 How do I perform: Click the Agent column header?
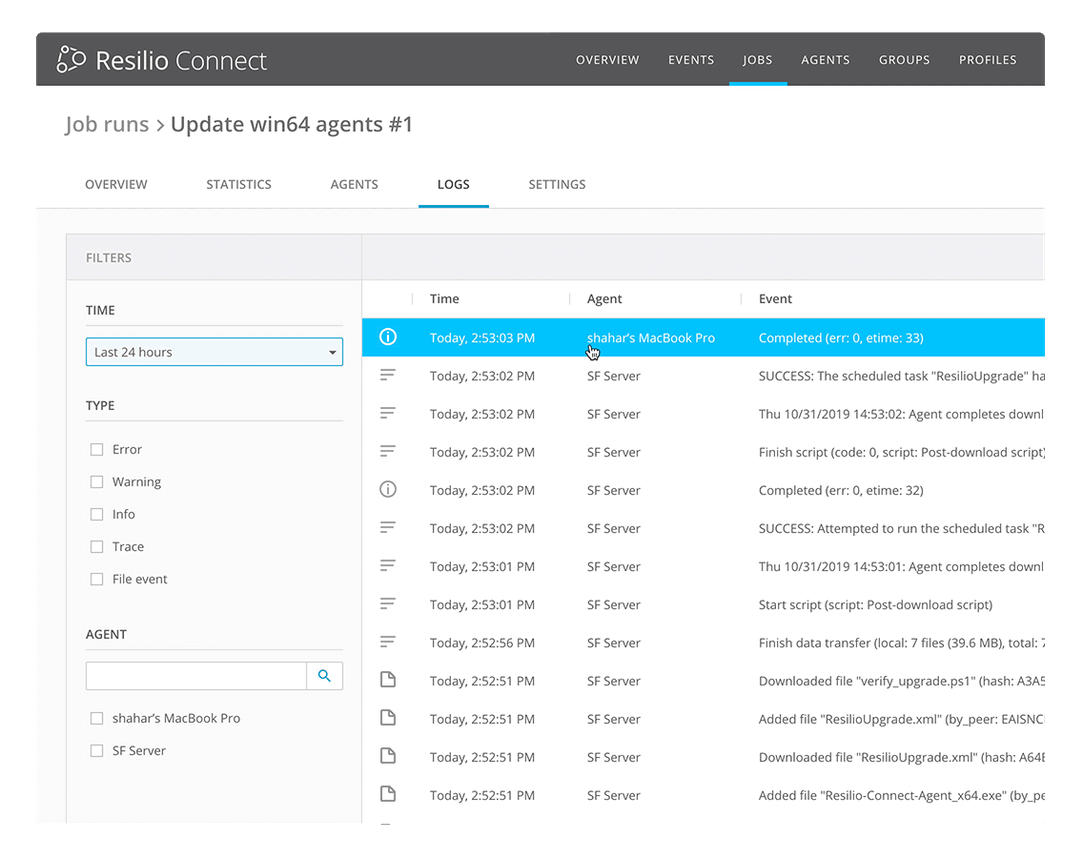pos(604,299)
